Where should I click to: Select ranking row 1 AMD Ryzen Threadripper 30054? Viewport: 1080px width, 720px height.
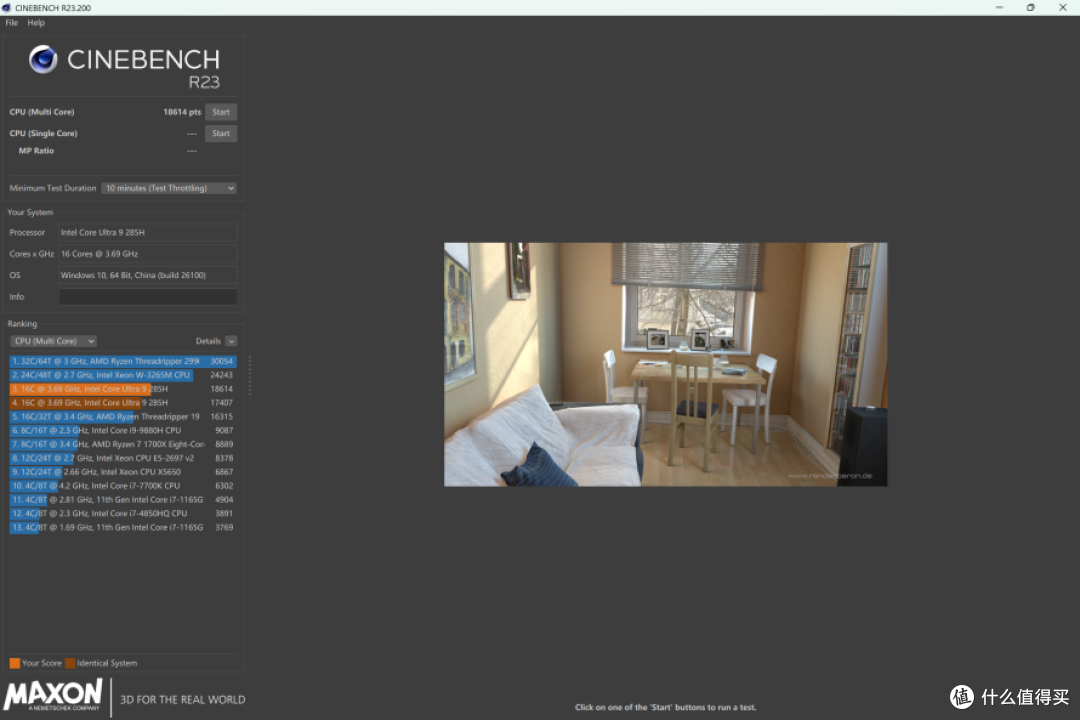123,361
